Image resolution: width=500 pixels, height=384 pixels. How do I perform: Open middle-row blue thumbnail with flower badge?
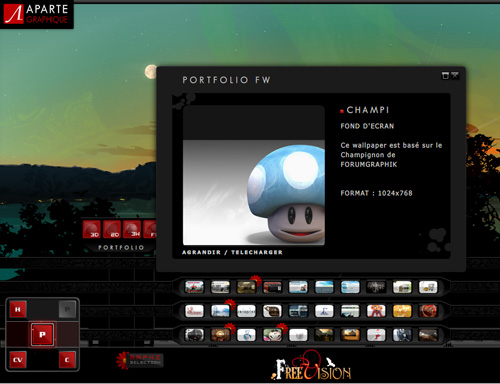pos(220,311)
